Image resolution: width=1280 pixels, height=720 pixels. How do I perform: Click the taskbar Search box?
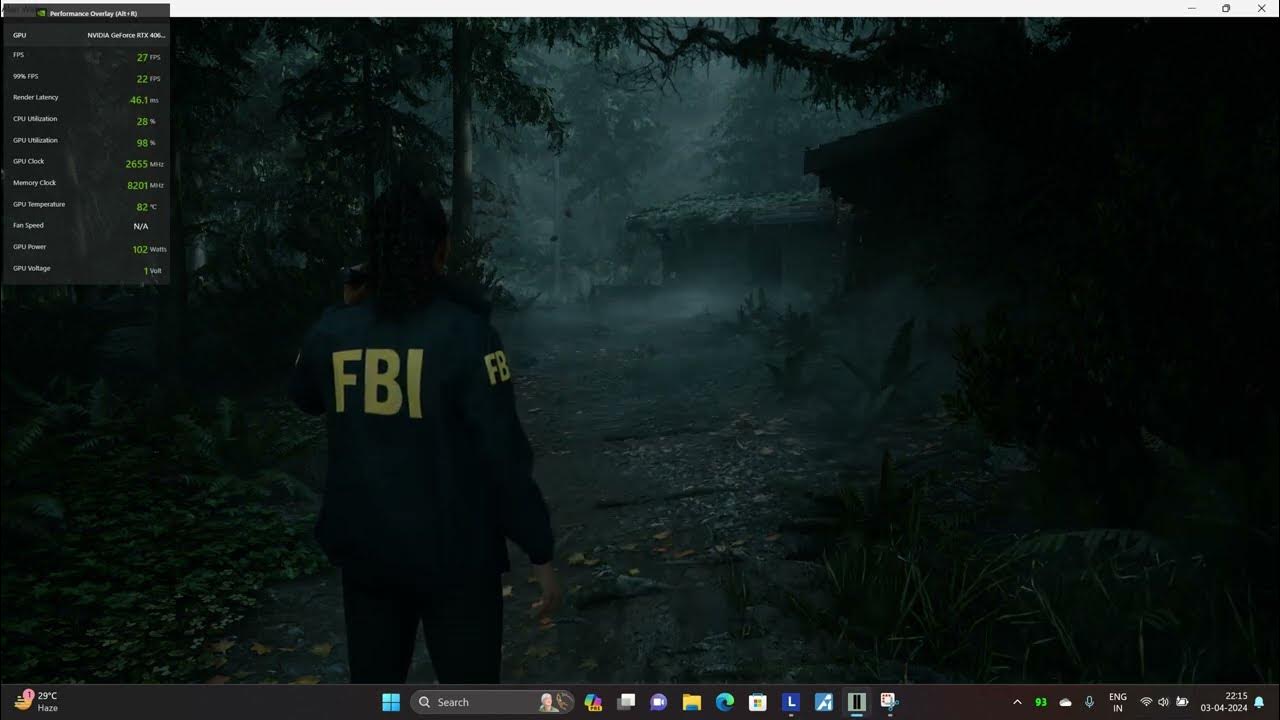point(493,702)
